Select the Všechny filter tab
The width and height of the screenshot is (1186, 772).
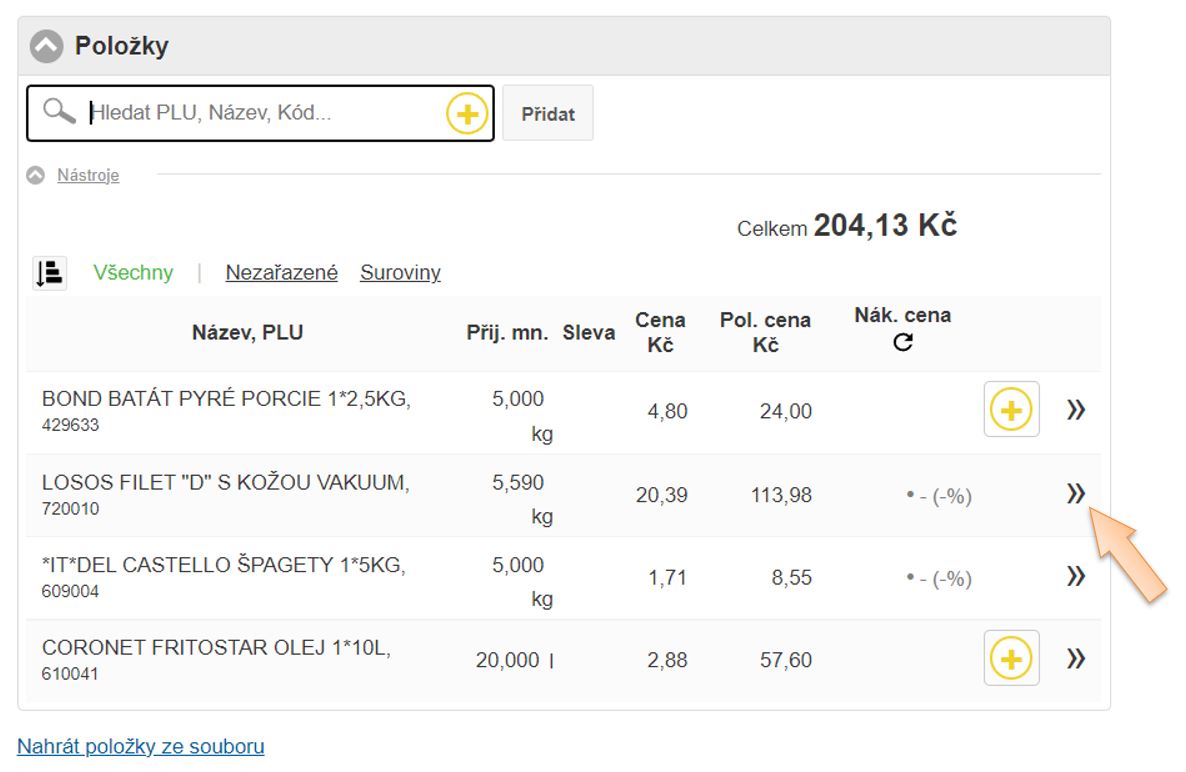133,272
